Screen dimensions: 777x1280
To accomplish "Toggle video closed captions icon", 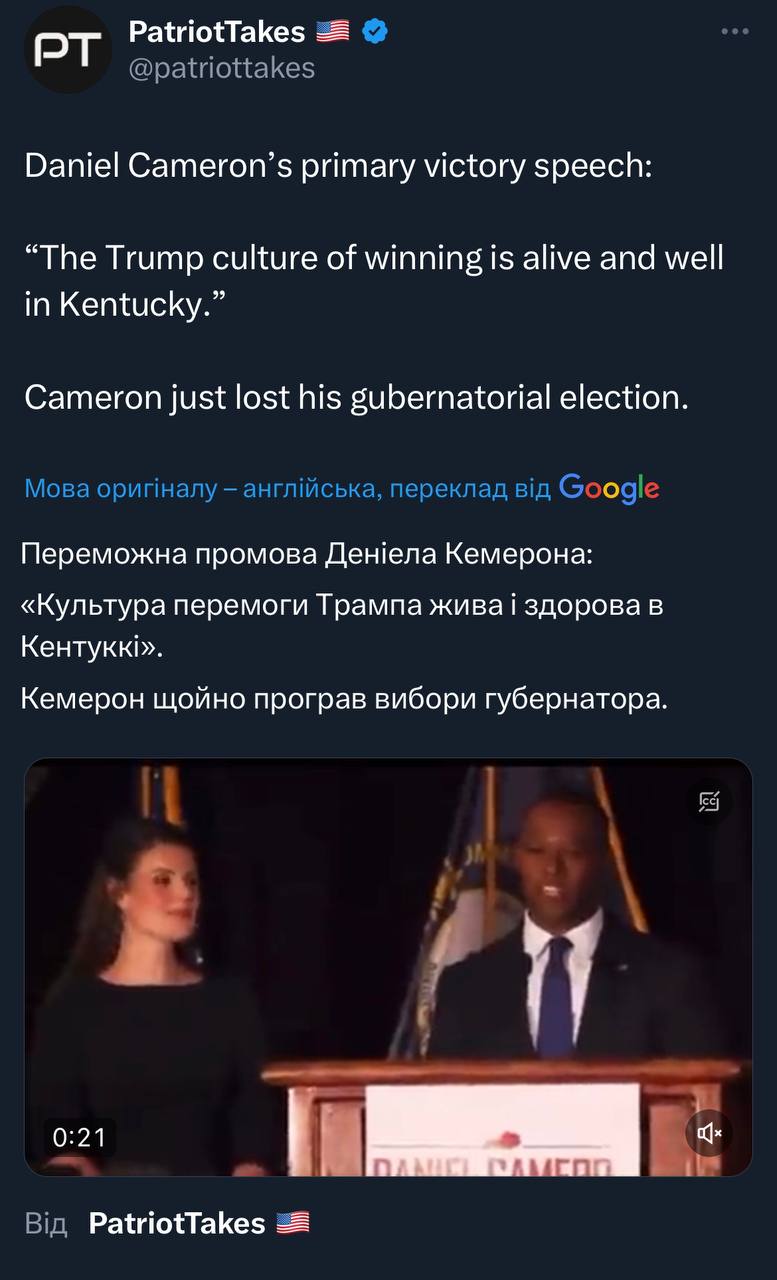I will (710, 800).
